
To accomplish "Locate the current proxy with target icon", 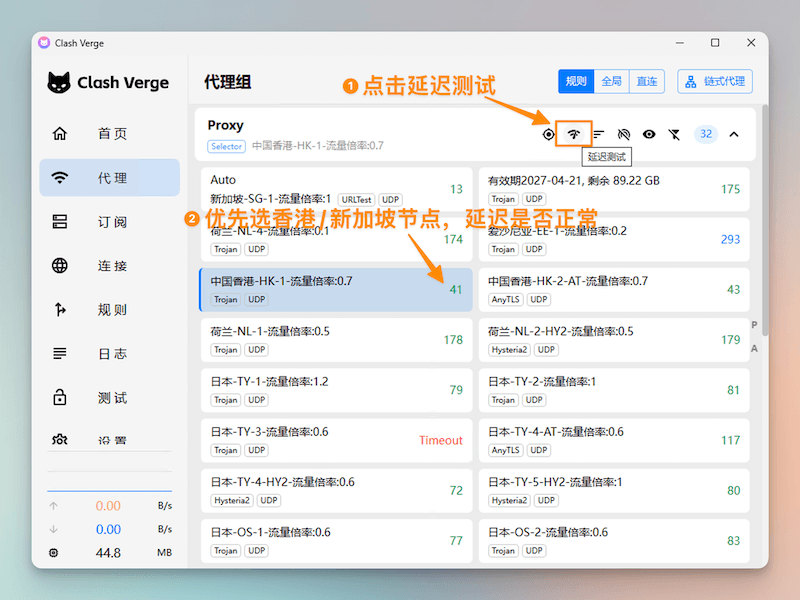I will point(548,134).
